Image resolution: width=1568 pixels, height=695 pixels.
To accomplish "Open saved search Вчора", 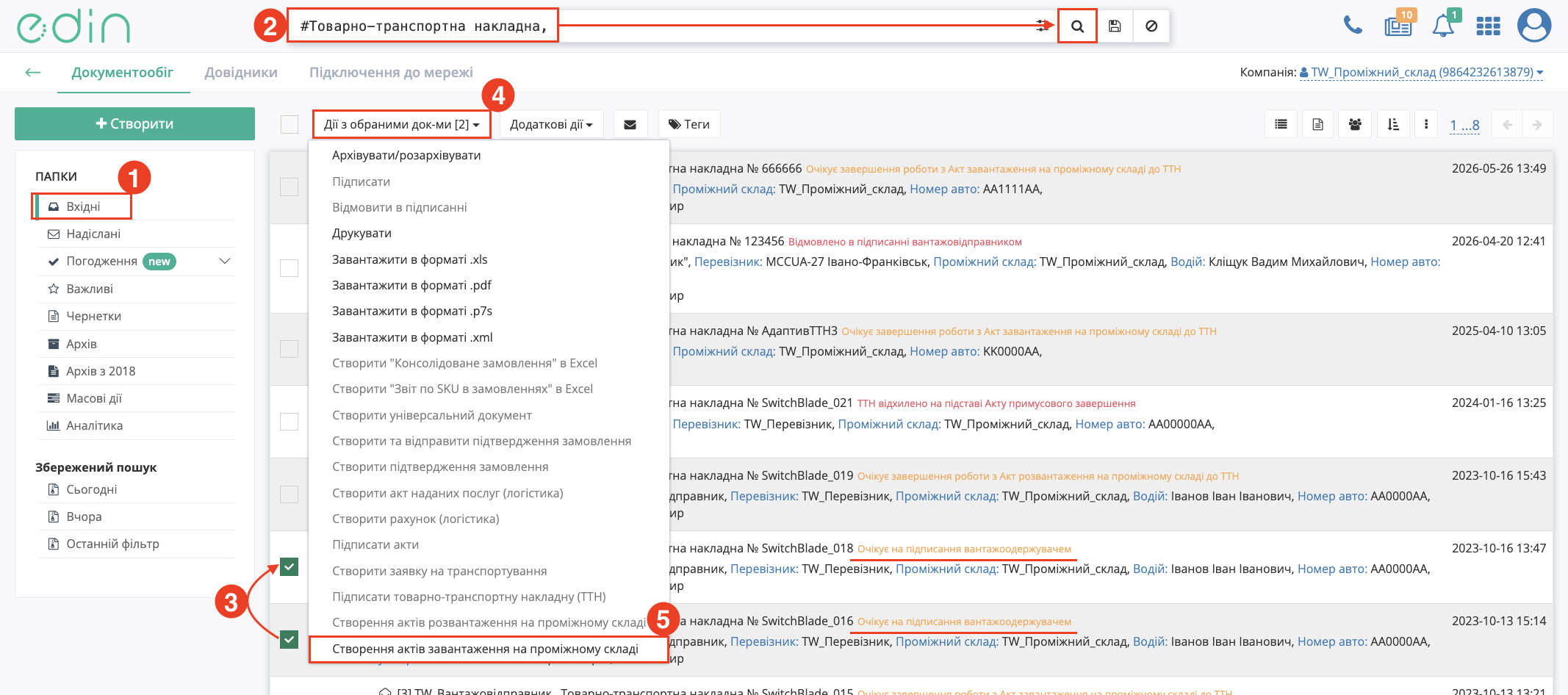I will coord(84,516).
